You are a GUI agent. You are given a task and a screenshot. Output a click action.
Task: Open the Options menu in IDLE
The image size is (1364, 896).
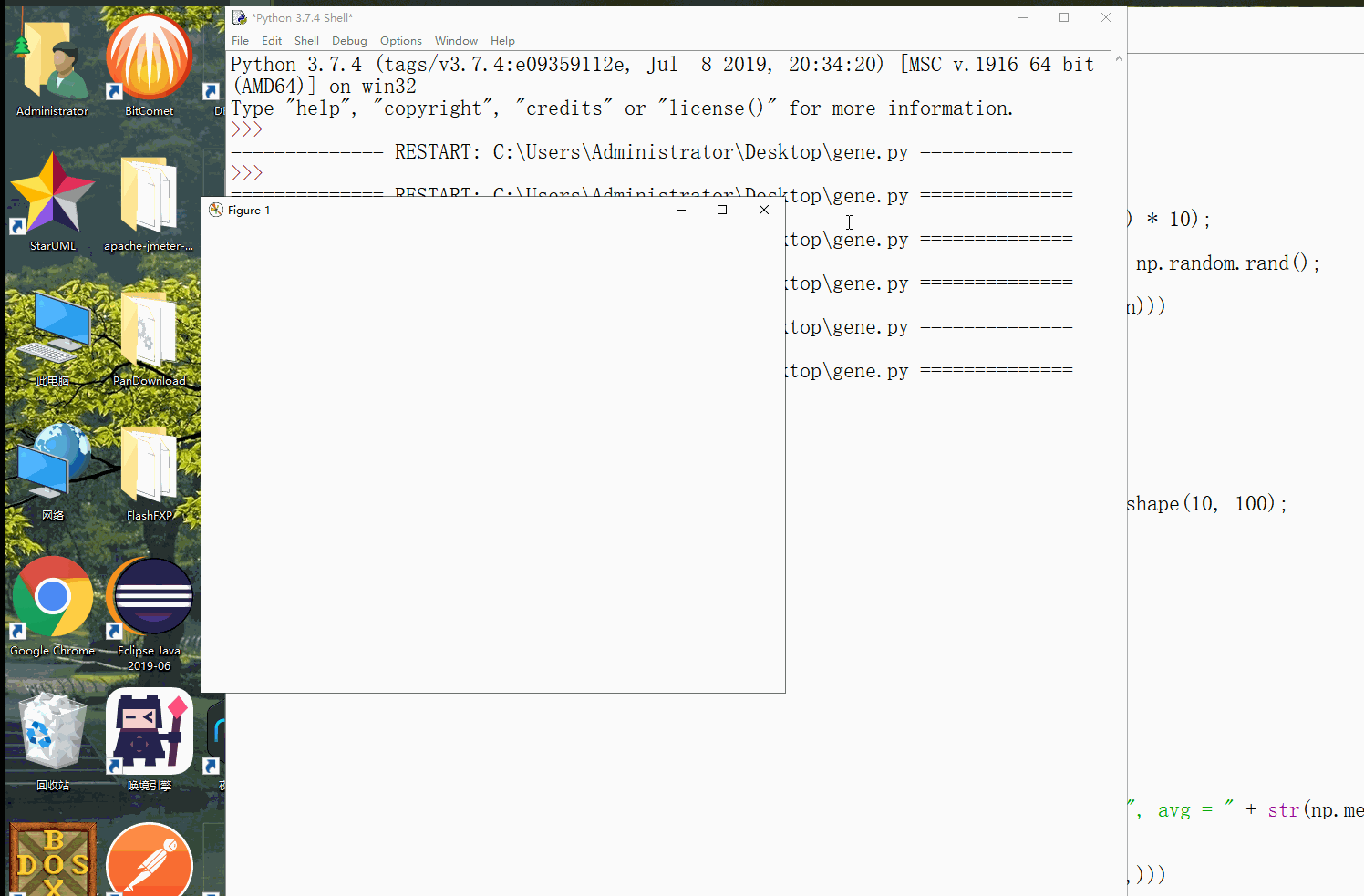click(x=401, y=40)
